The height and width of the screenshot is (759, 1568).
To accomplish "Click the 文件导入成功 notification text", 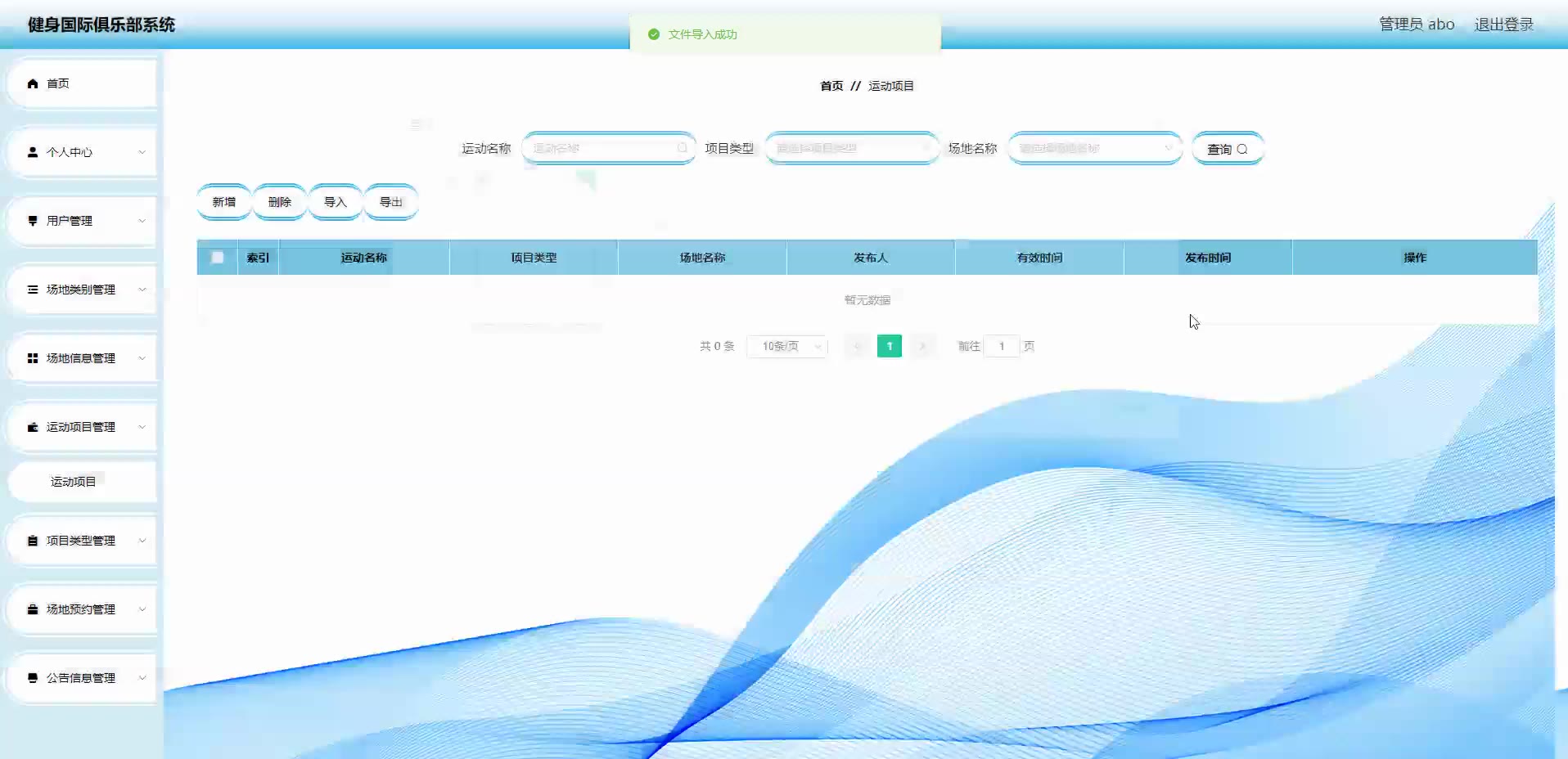I will [x=703, y=34].
